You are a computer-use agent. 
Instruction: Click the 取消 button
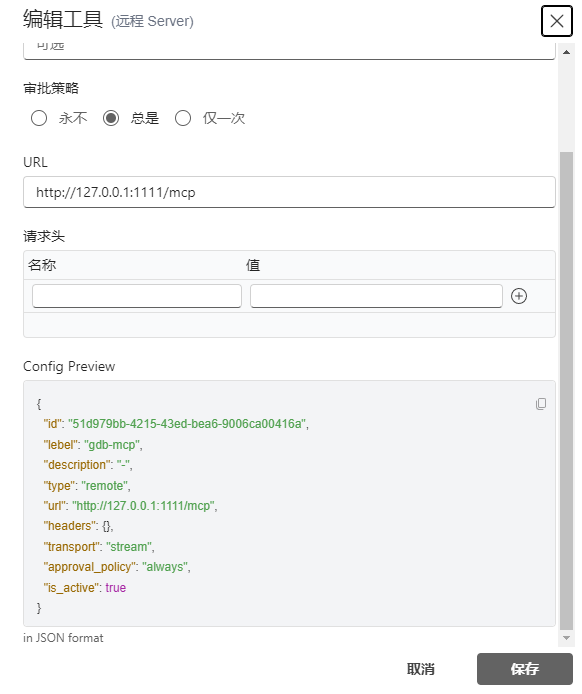click(x=420, y=669)
